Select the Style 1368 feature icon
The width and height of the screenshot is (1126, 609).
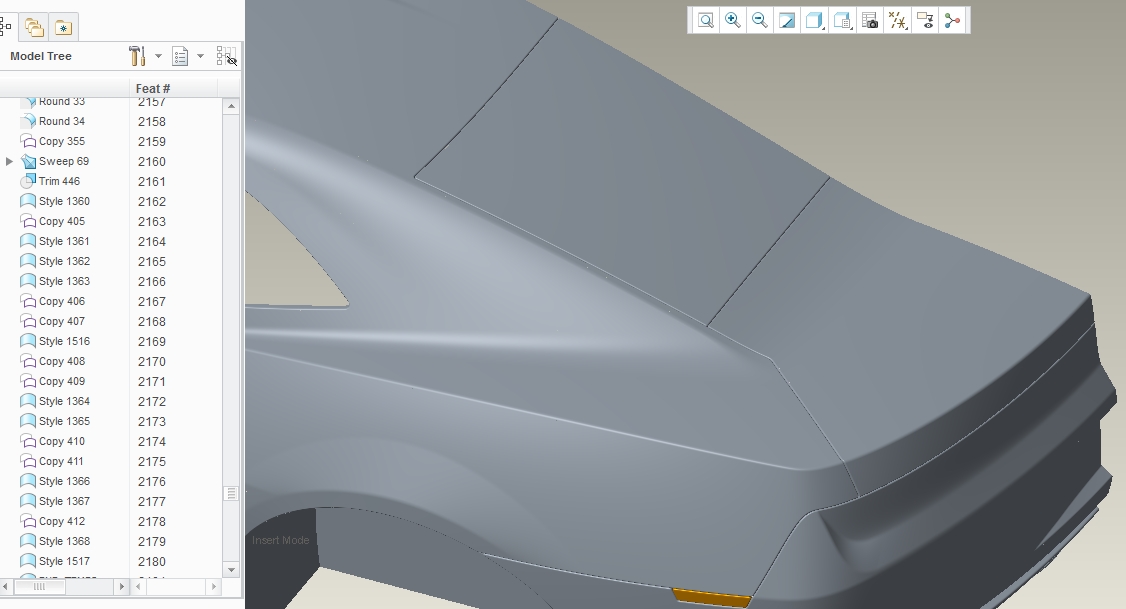[x=28, y=541]
